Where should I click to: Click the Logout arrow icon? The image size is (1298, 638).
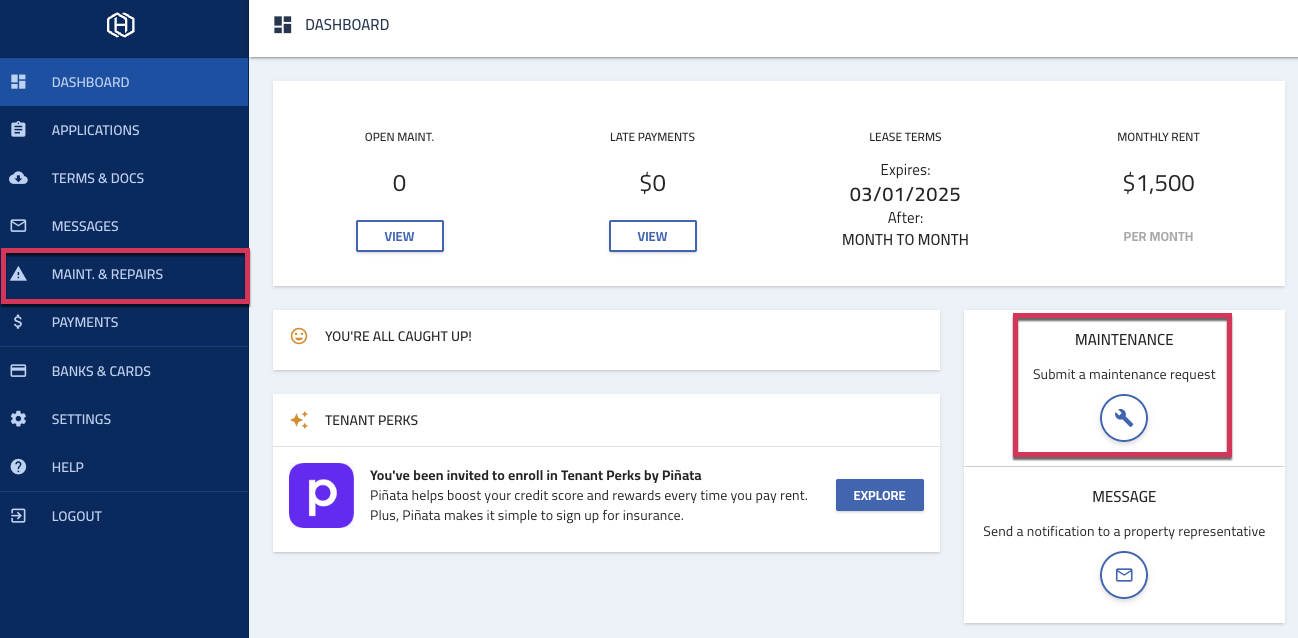coord(18,516)
